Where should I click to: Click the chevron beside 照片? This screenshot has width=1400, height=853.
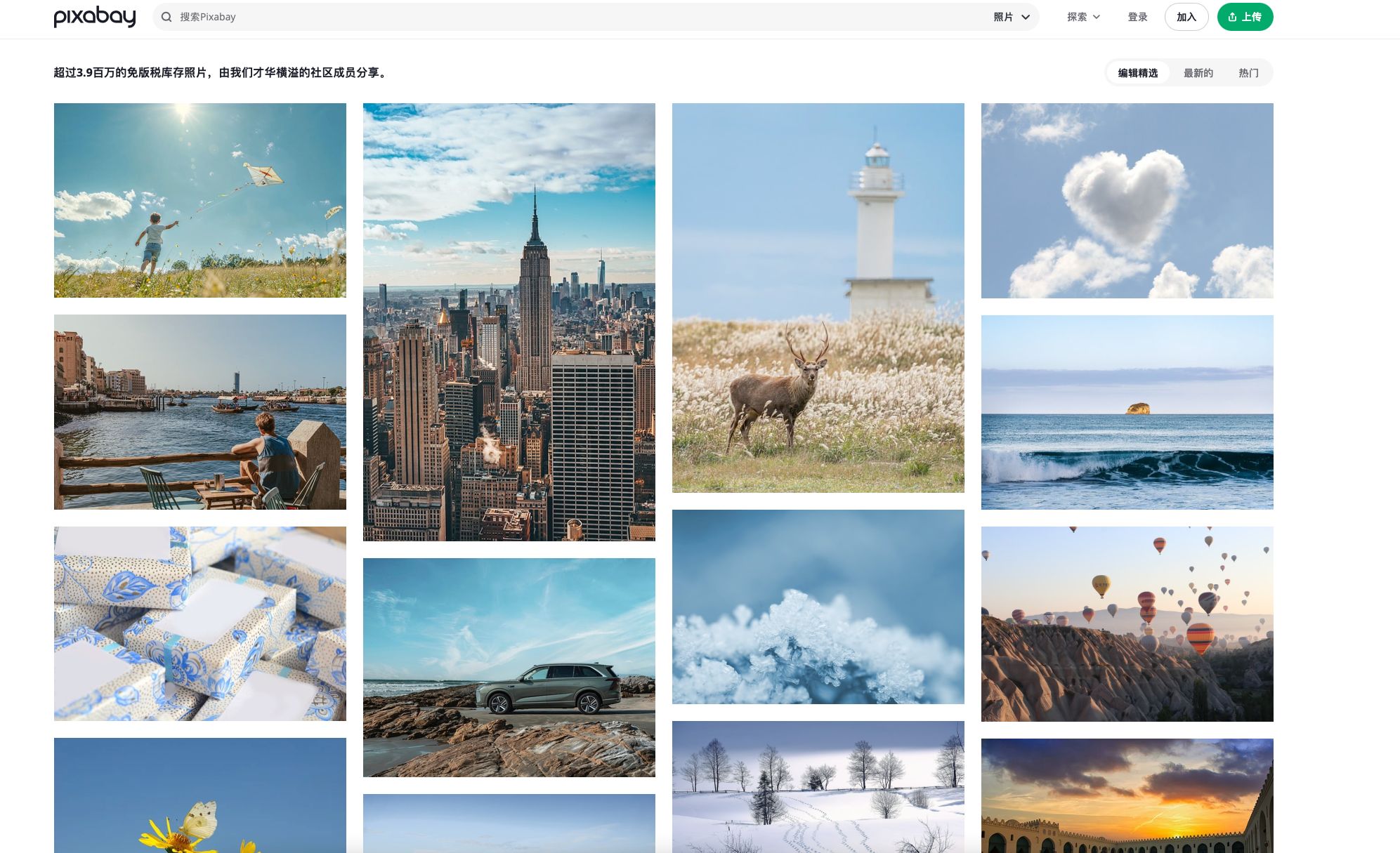point(1026,17)
